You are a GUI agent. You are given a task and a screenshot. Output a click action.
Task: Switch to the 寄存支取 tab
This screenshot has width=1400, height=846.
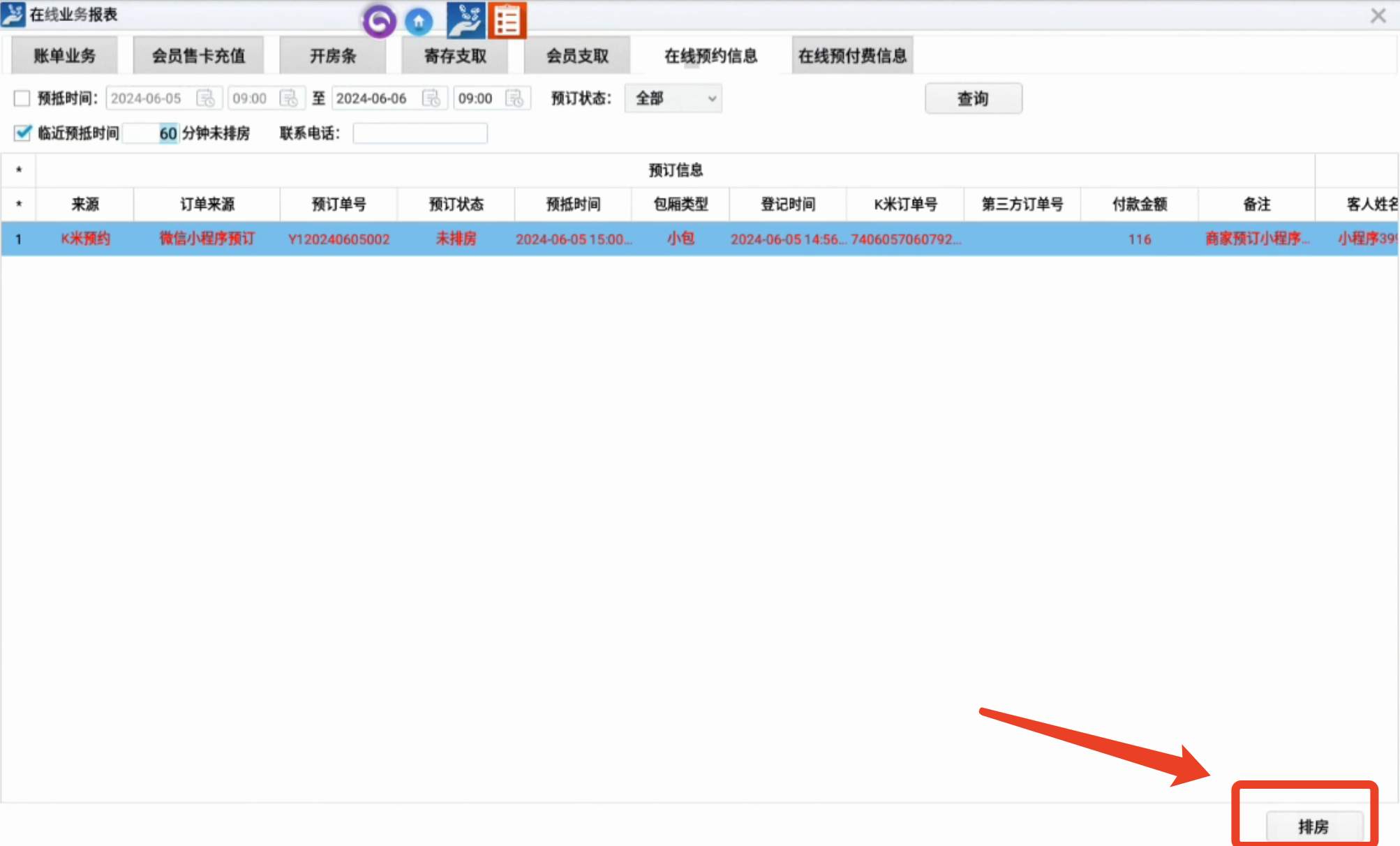(x=455, y=56)
